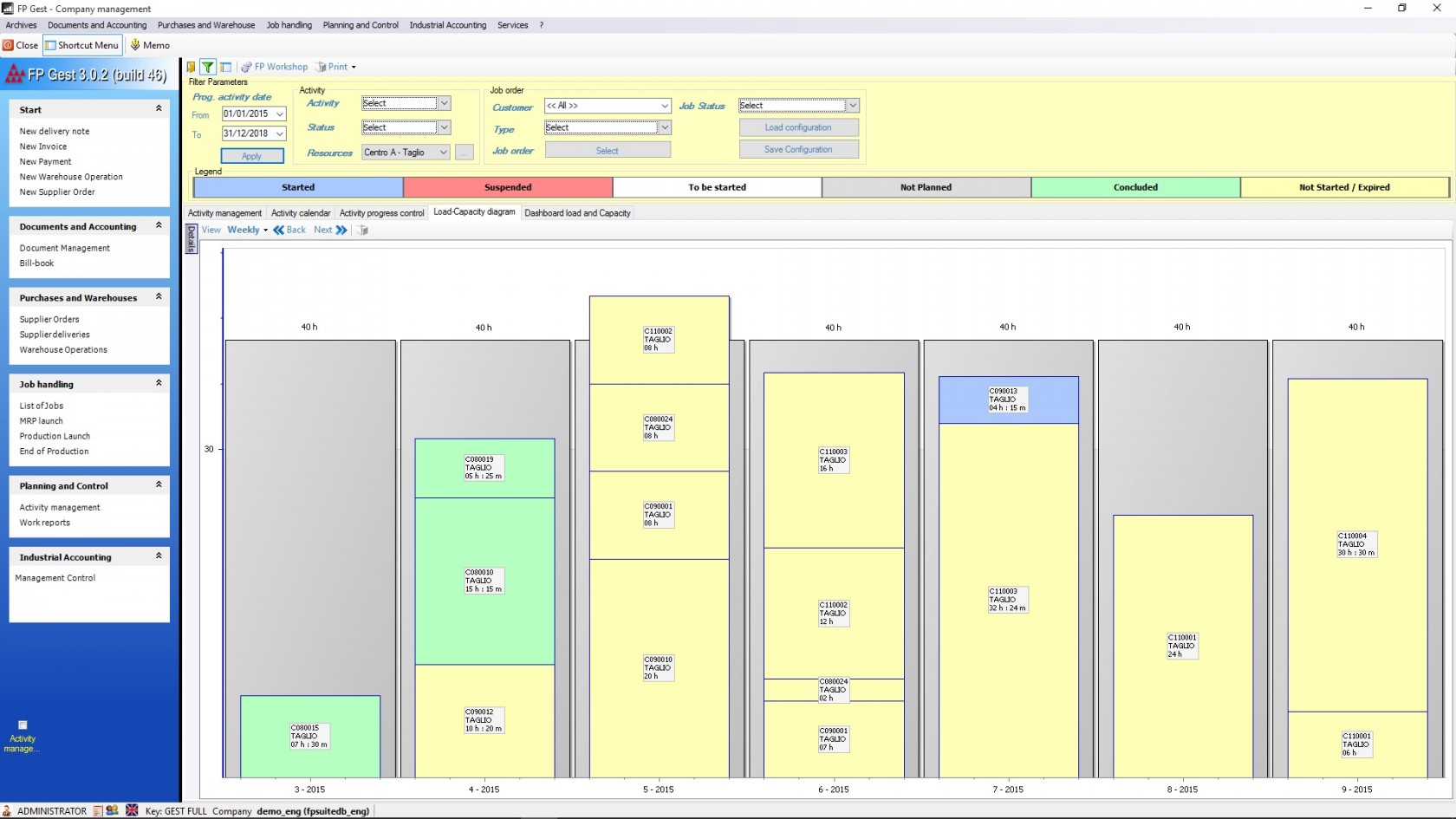Screen dimensions: 1456x819
Task: Open the Weekly view dropdown
Action: point(247,230)
